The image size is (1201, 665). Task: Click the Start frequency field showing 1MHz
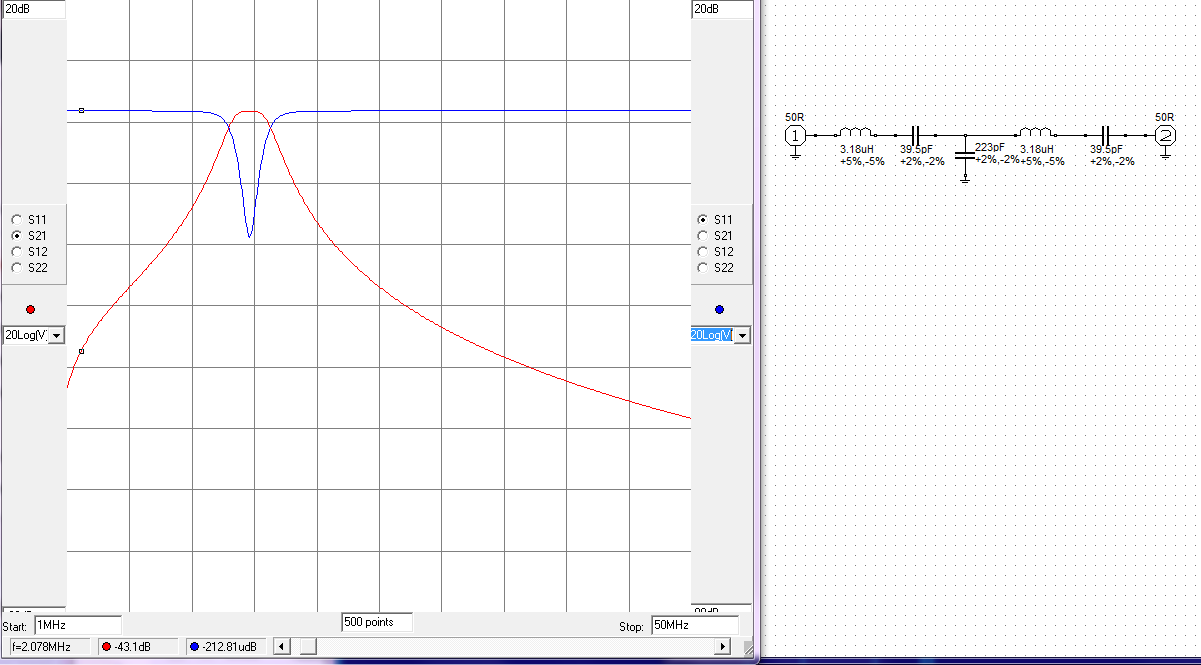(77, 625)
